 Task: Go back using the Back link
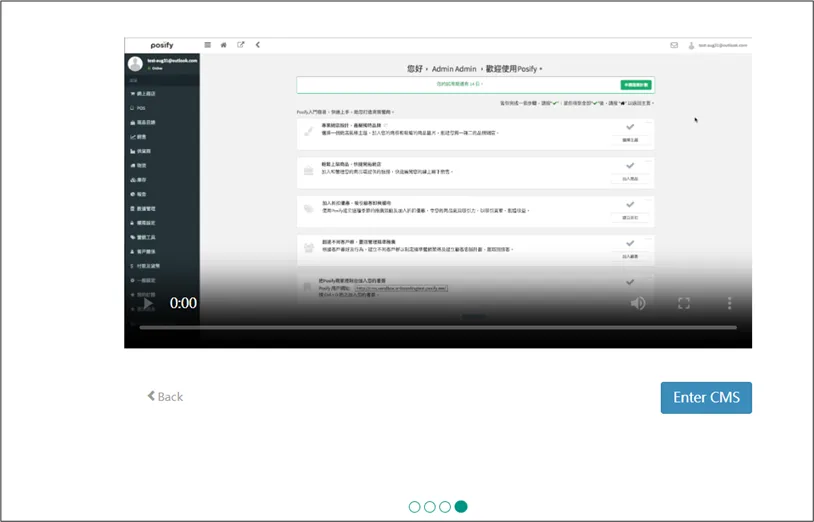(x=165, y=396)
